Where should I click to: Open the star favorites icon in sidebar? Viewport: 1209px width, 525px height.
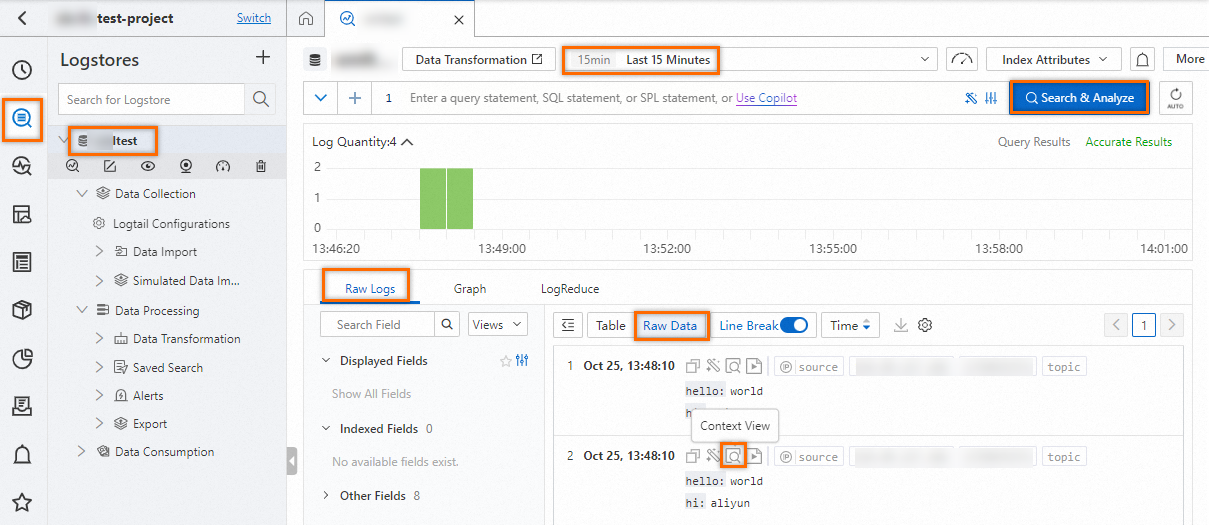tap(22, 502)
